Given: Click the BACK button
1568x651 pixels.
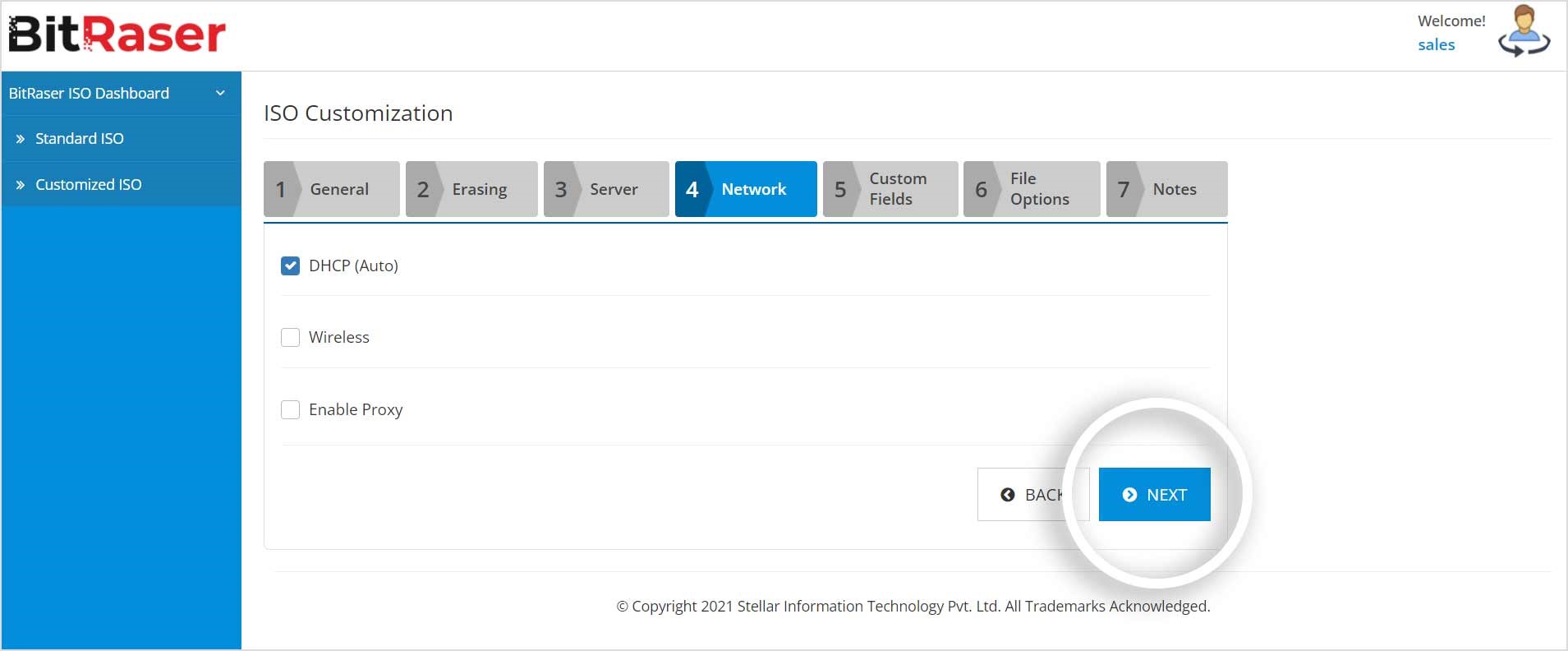Looking at the screenshot, I should [1033, 494].
